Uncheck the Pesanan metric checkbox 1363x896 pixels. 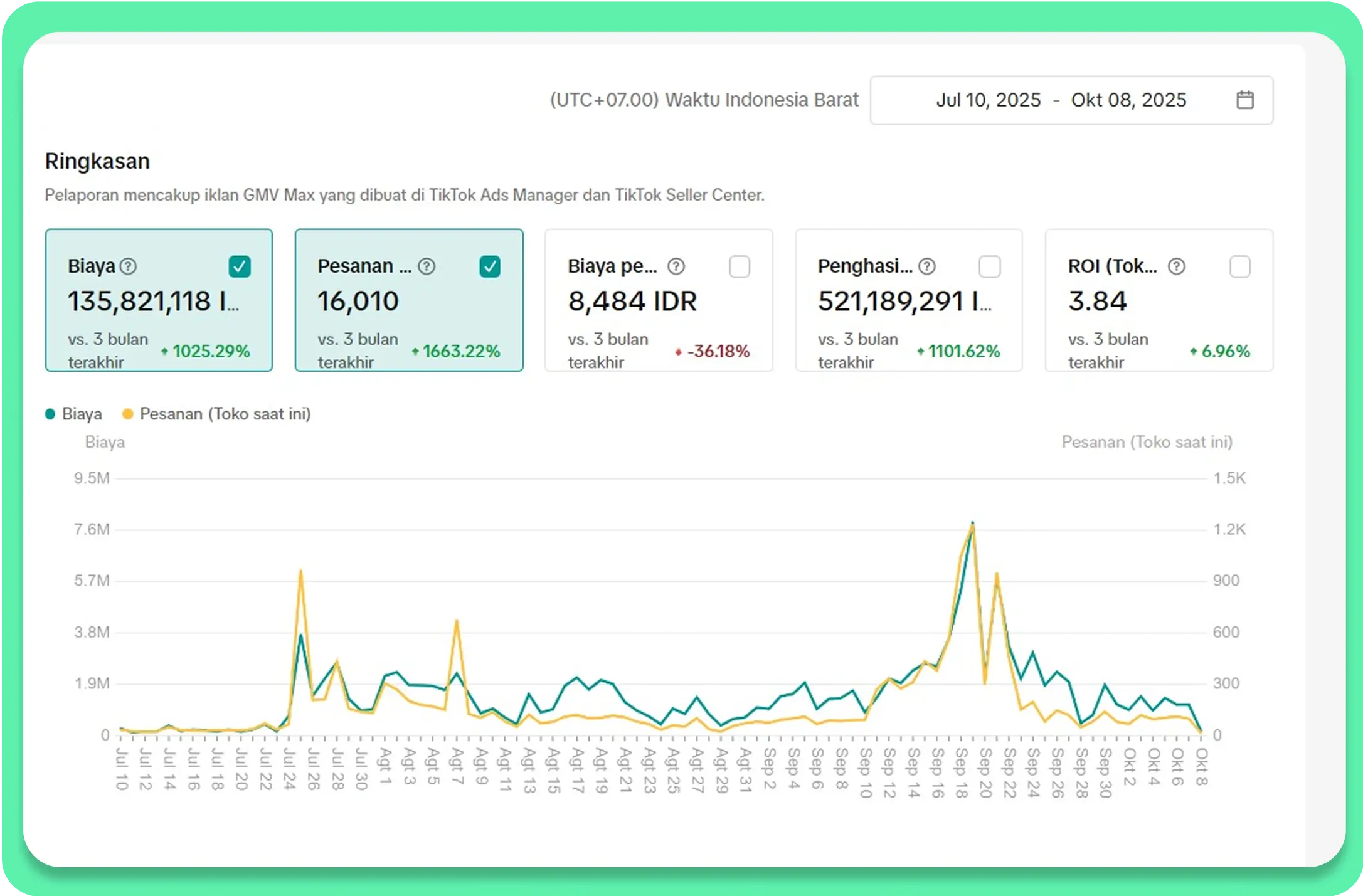pos(489,266)
